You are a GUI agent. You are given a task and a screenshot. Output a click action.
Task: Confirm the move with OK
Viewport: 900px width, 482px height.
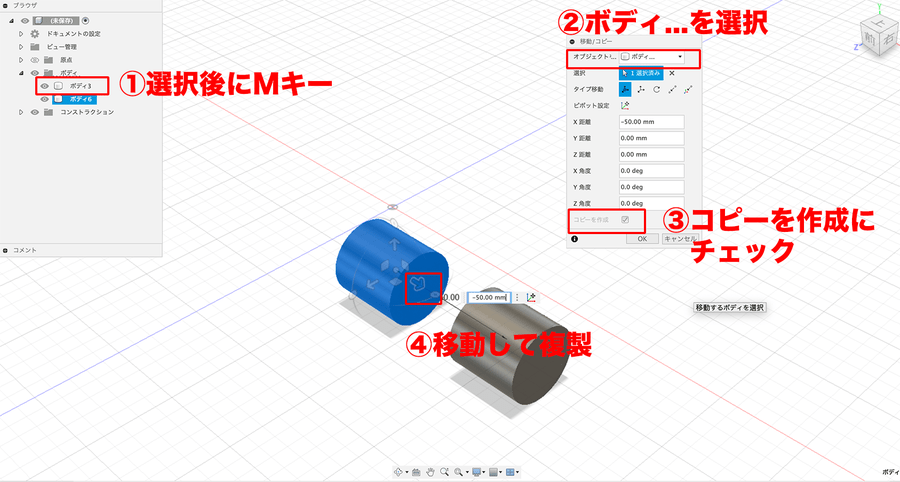pos(642,239)
